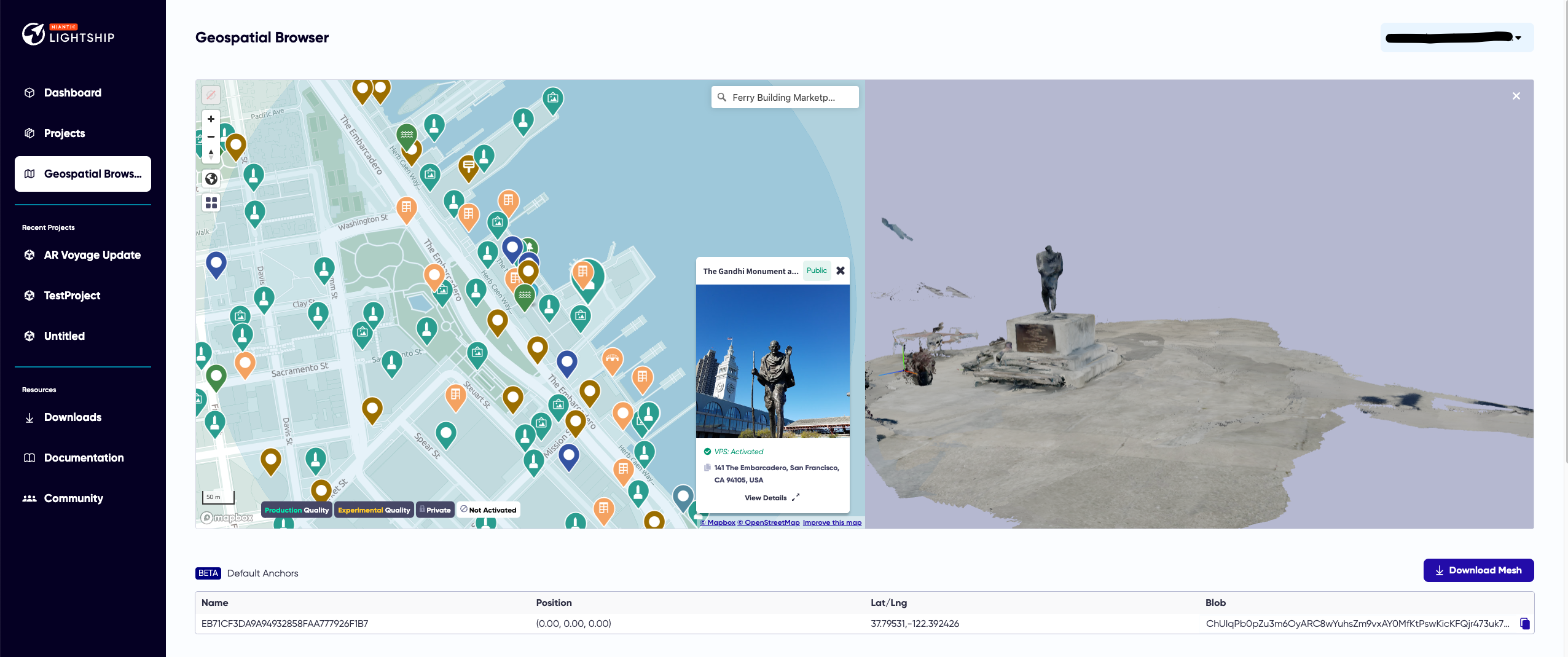Click the Ferry Building search field

point(785,96)
